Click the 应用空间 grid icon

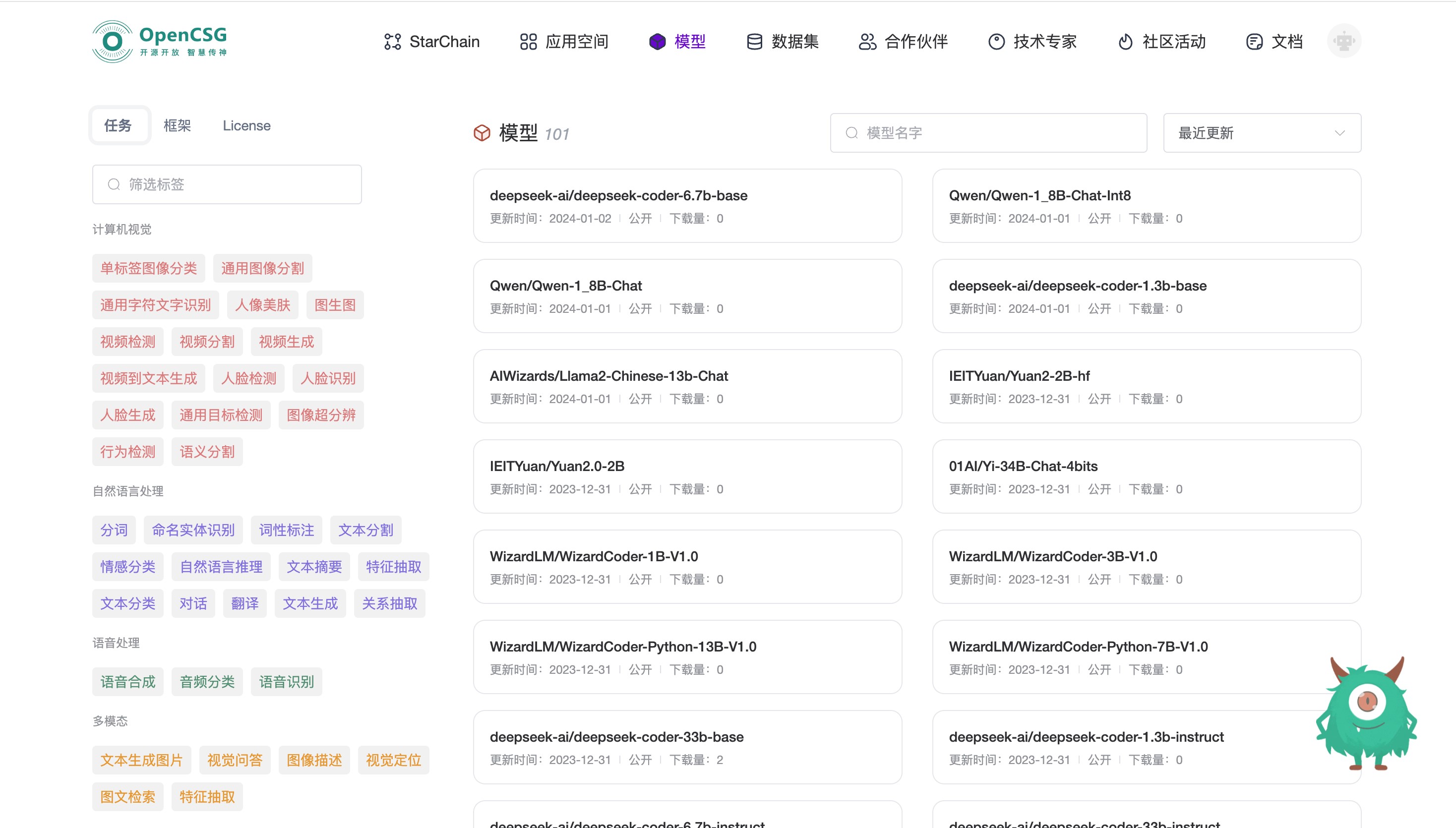(x=528, y=42)
